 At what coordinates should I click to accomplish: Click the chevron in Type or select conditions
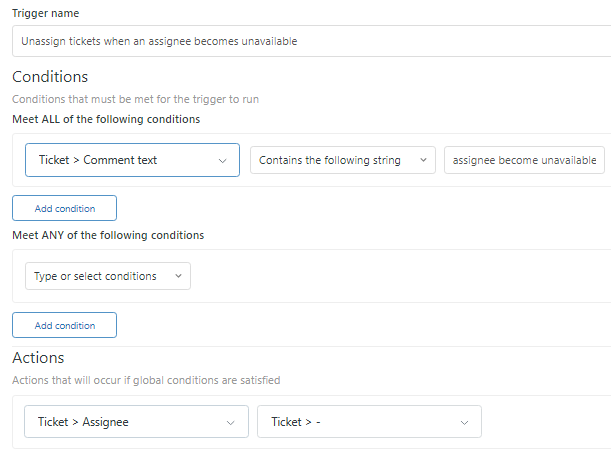click(178, 276)
